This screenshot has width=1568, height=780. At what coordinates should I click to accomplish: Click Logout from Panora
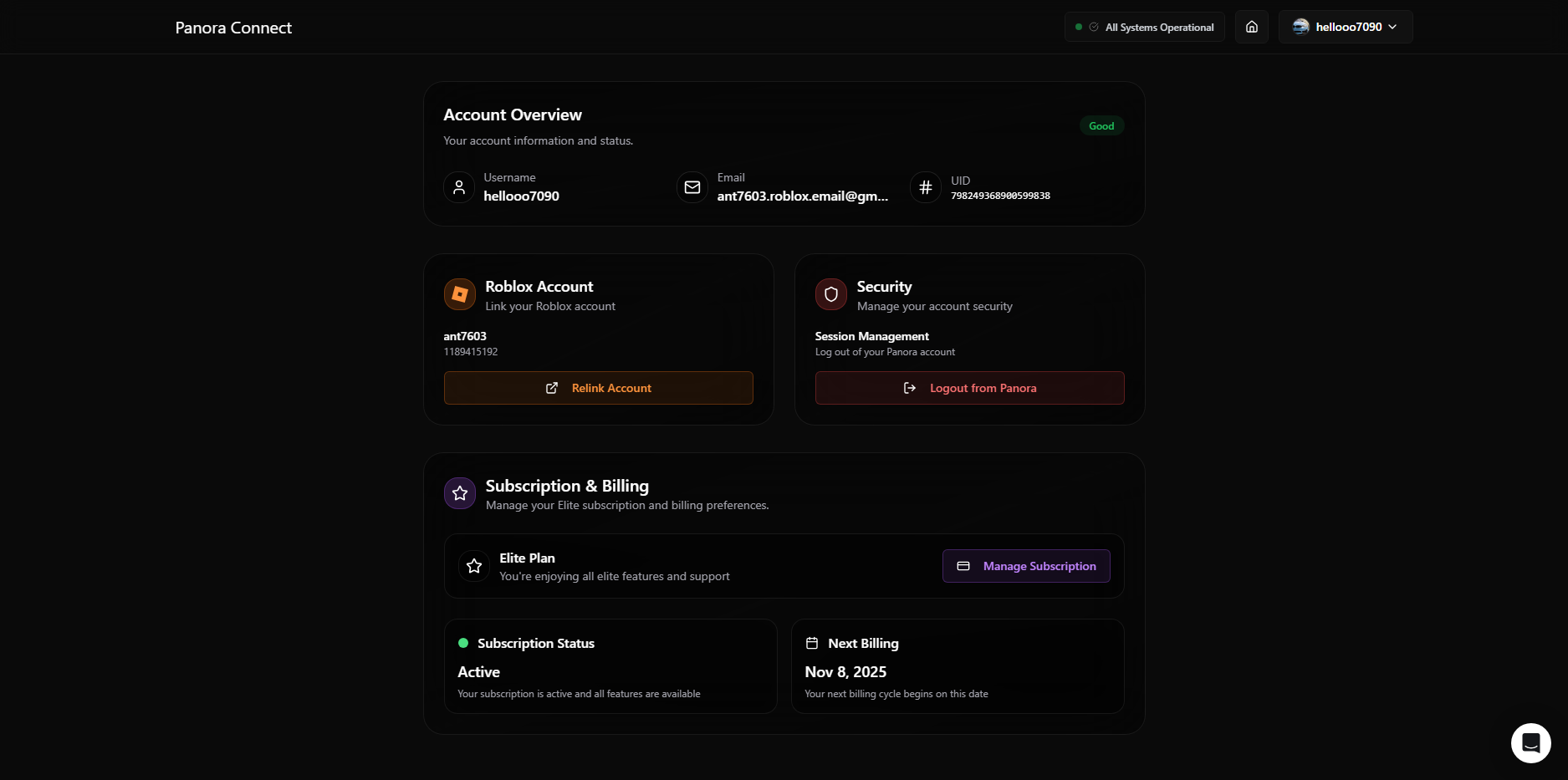pyautogui.click(x=969, y=388)
